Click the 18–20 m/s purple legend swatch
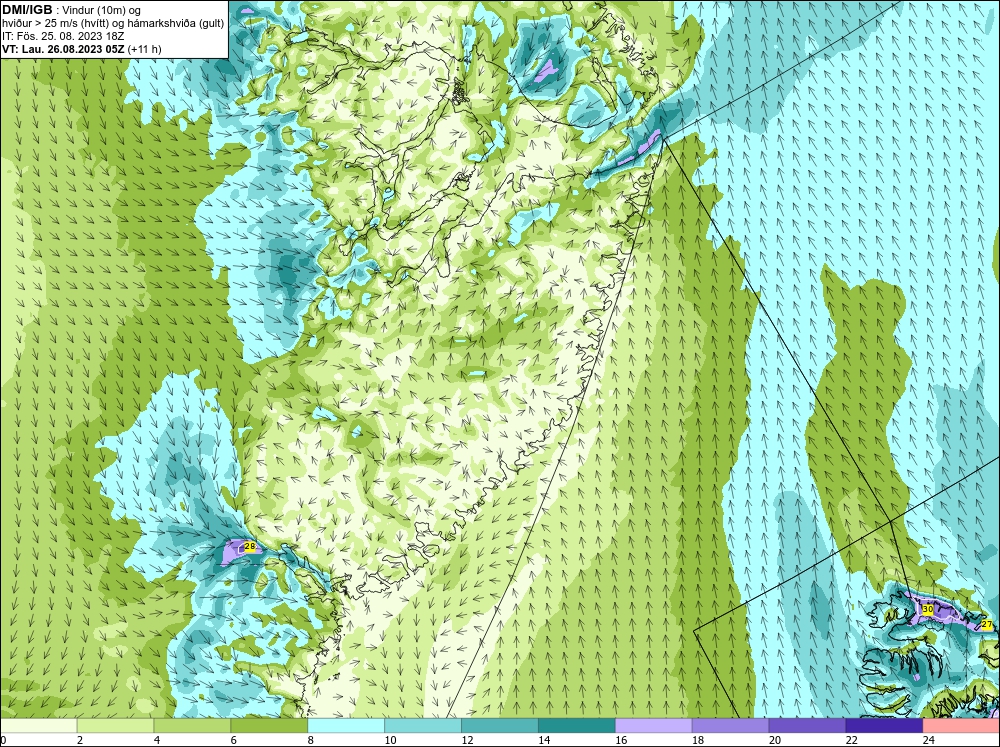This screenshot has width=1000, height=747. [730, 726]
